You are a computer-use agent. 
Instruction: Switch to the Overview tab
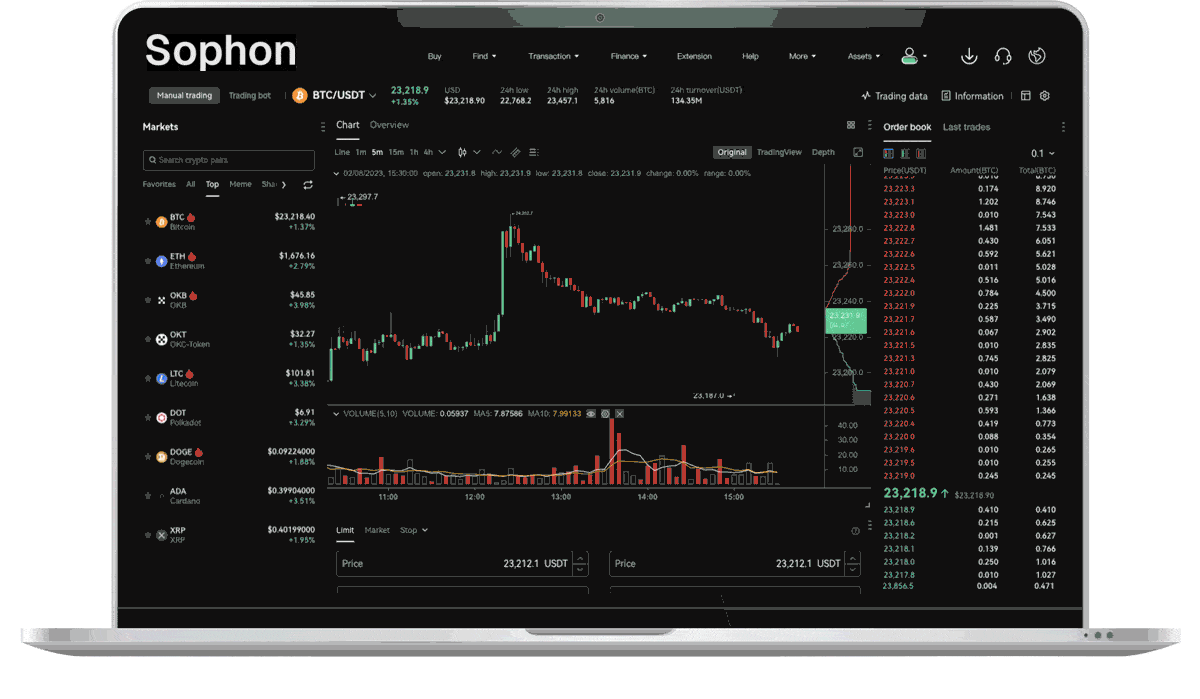click(389, 125)
